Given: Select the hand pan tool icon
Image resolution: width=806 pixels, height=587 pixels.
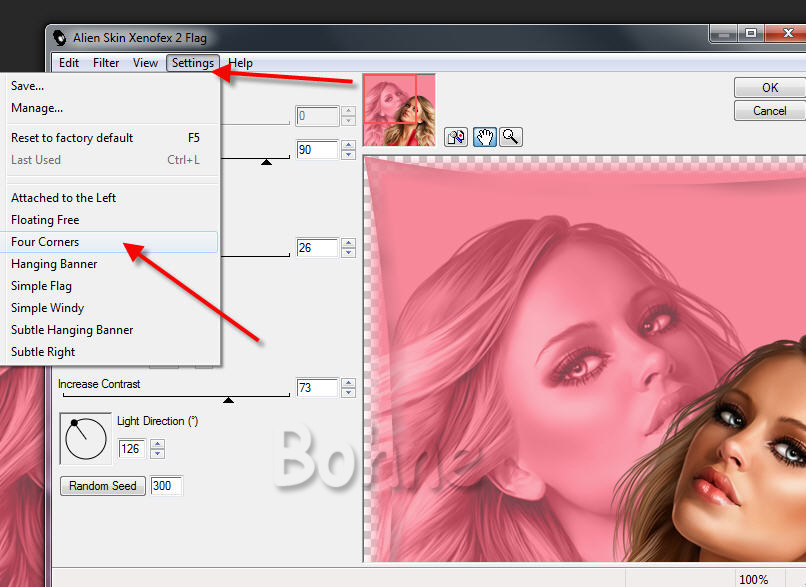Looking at the screenshot, I should click(x=484, y=137).
